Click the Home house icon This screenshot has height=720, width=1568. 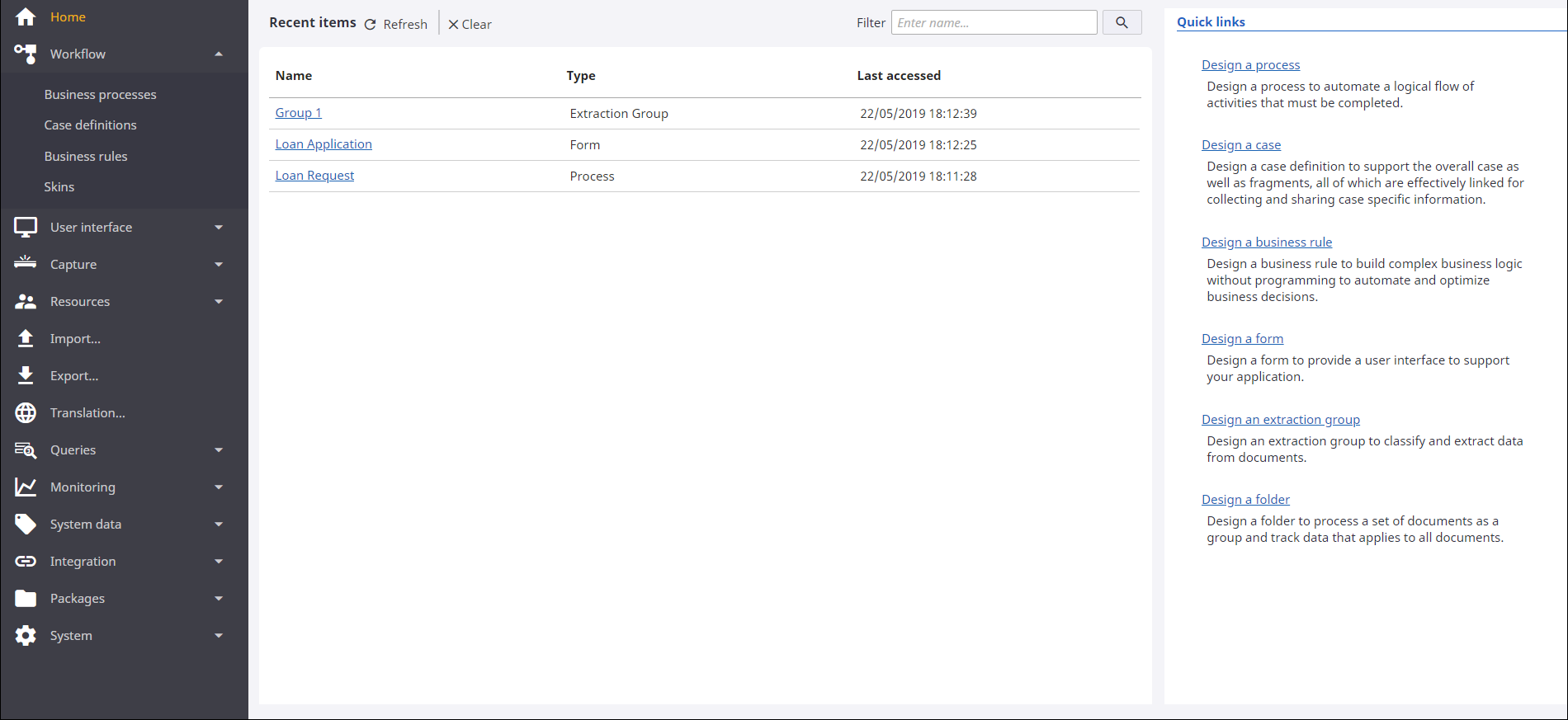click(26, 16)
